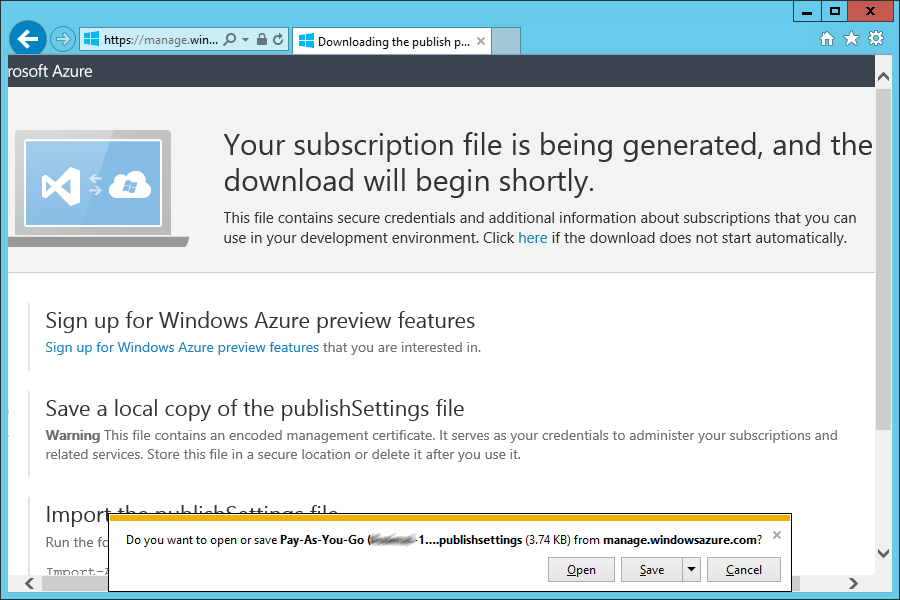Minimize the browser window
Viewport: 900px width, 600px height.
click(807, 11)
